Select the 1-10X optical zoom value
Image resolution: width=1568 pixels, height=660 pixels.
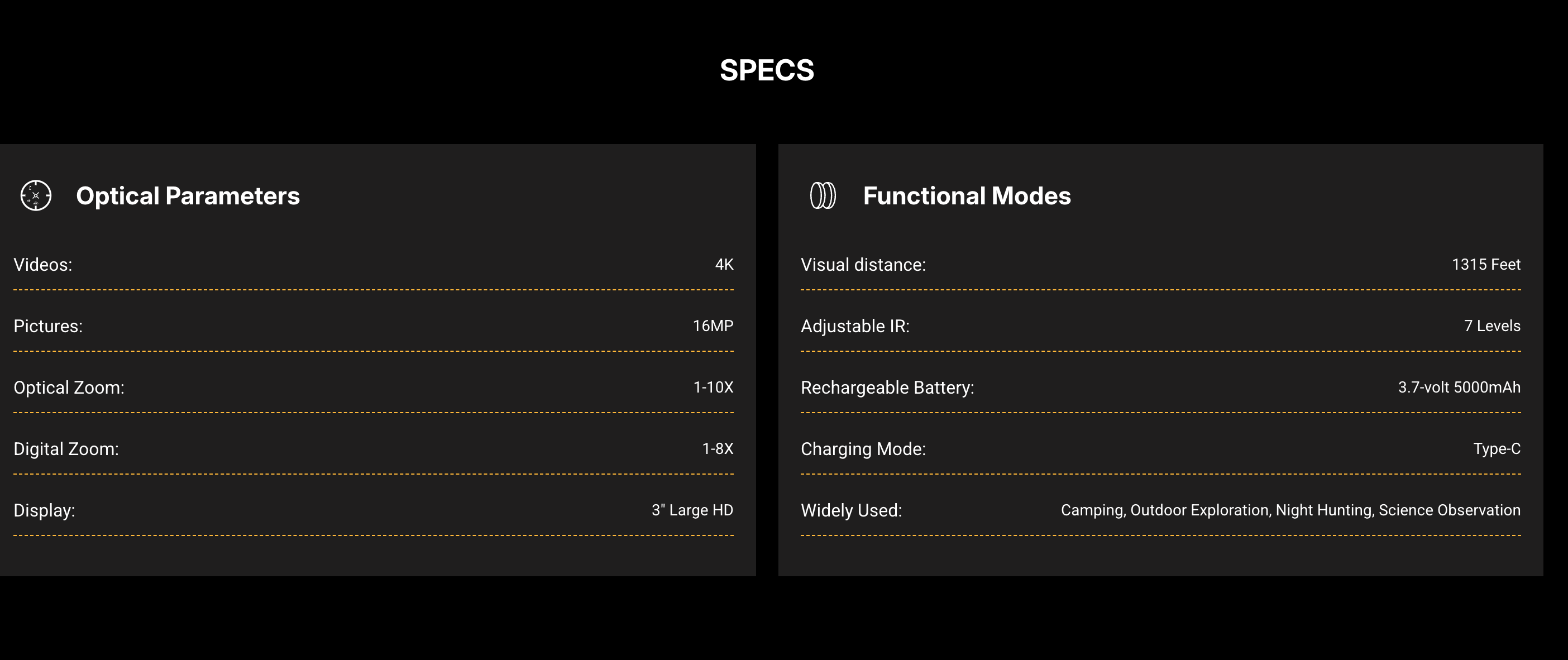(714, 388)
